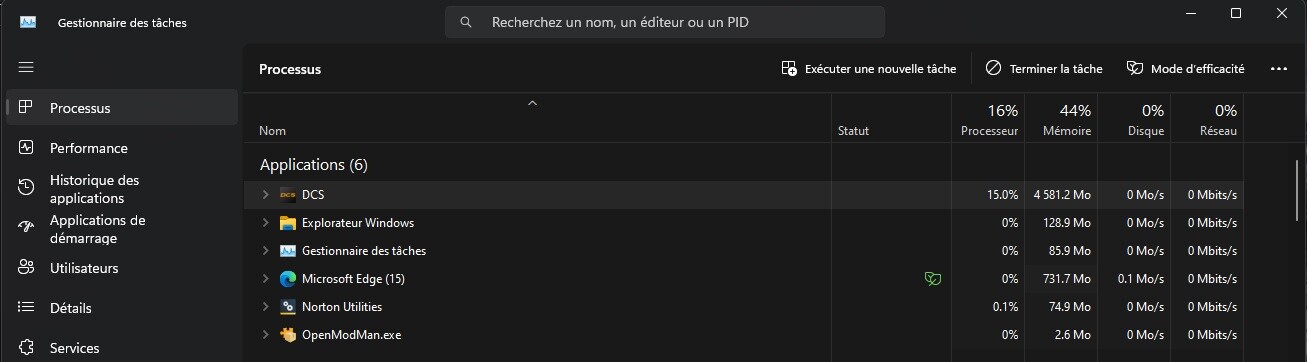Screen dimensions: 1311x362
Task: Click the Microsoft Edge logo icon
Action: (x=288, y=279)
